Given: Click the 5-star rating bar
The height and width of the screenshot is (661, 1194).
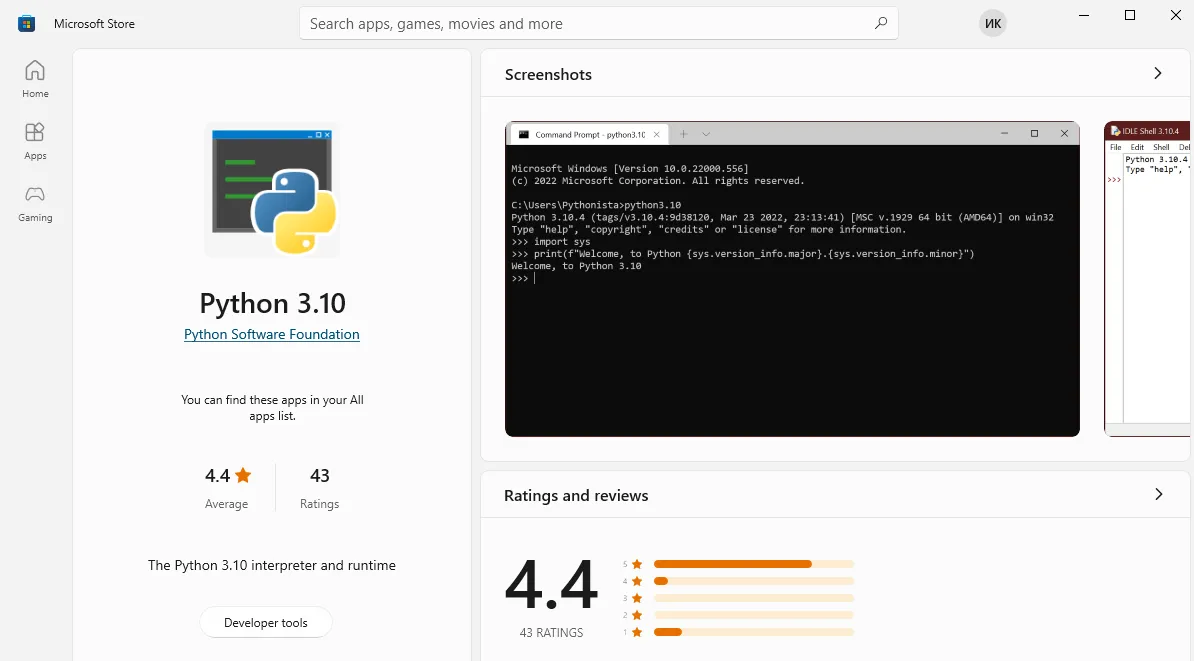Looking at the screenshot, I should click(754, 564).
